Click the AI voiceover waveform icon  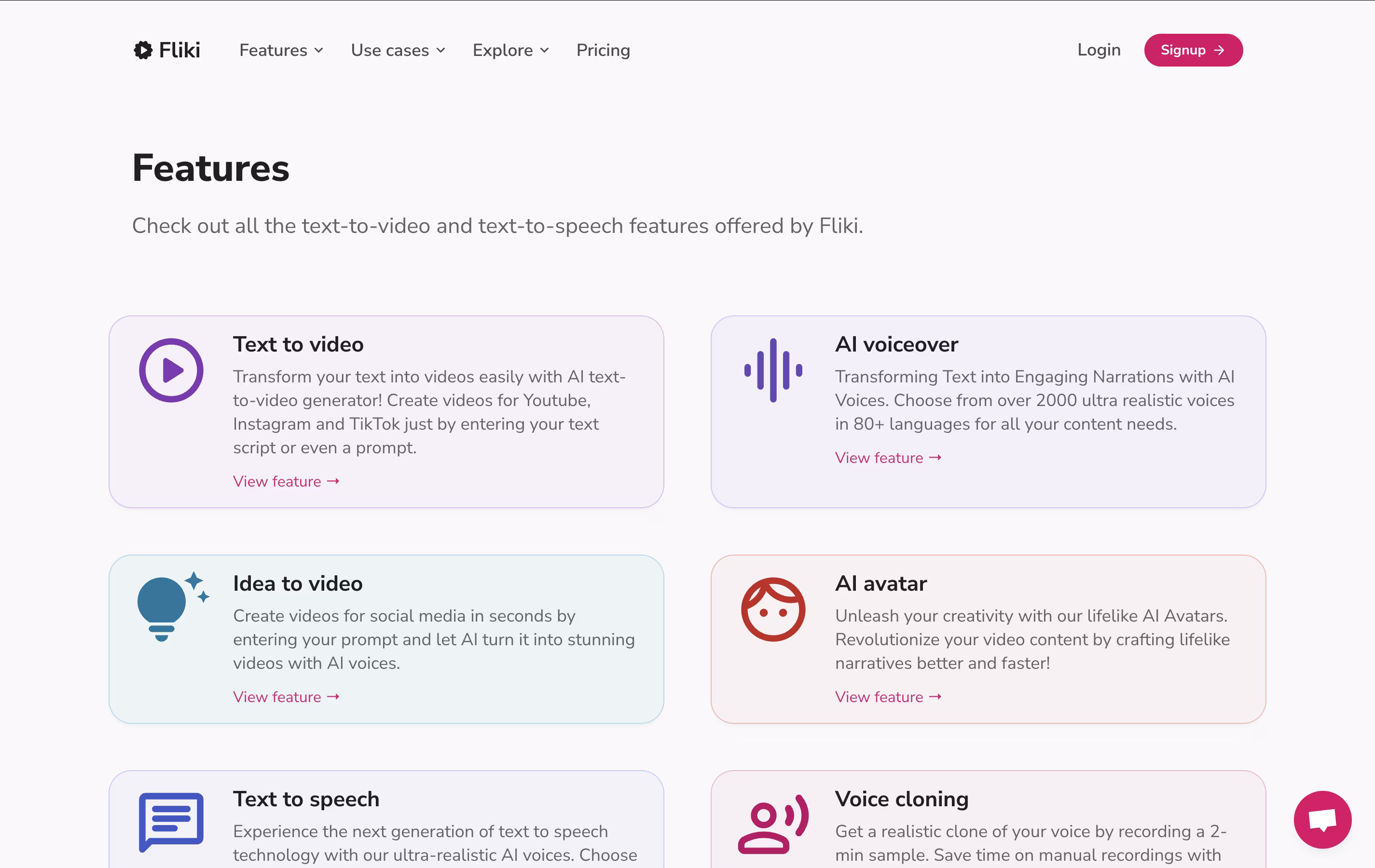point(773,370)
